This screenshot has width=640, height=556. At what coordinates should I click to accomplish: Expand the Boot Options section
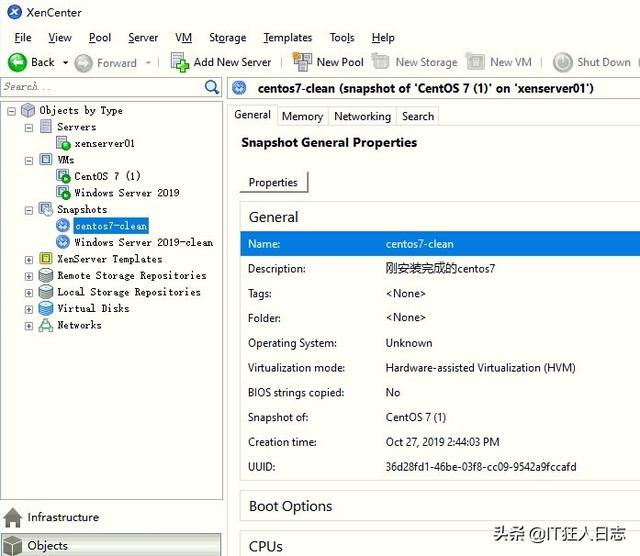point(440,506)
